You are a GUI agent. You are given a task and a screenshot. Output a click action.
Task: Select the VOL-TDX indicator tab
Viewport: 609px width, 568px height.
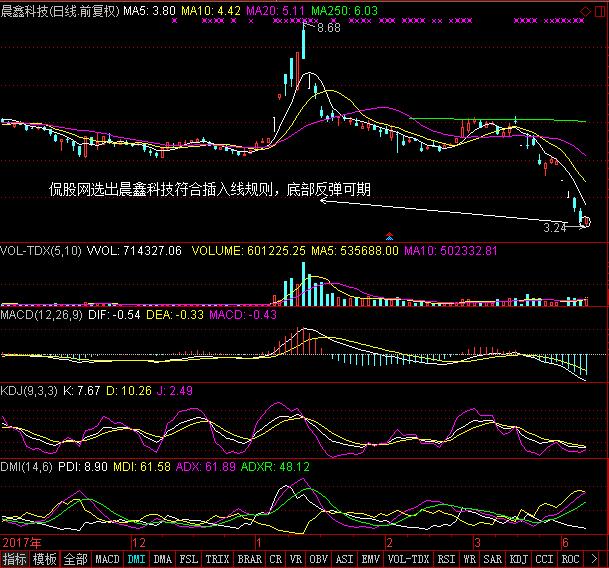(409, 559)
